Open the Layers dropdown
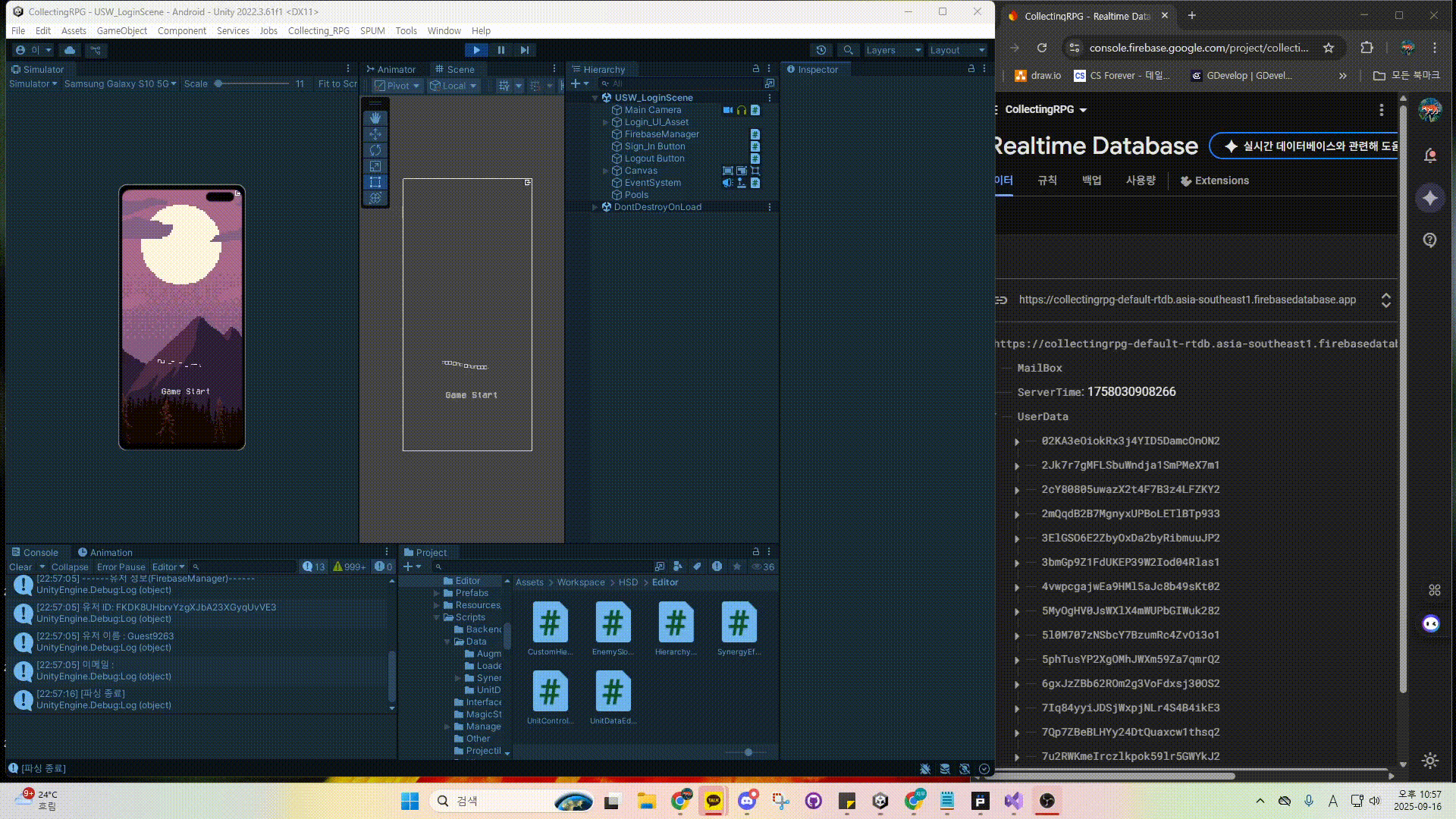Image resolution: width=1456 pixels, height=819 pixels. [893, 50]
